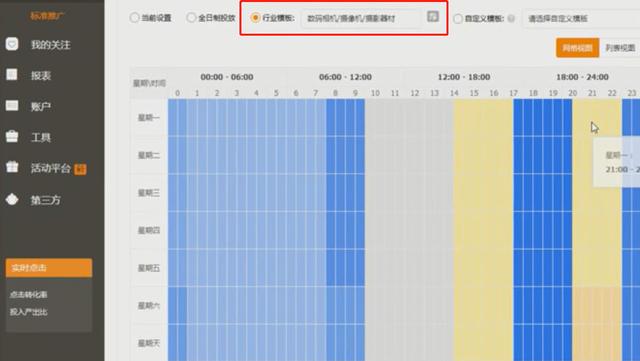This screenshot has width=640, height=361.
Task: Click the hour 20 column header
Action: pyautogui.click(x=573, y=93)
